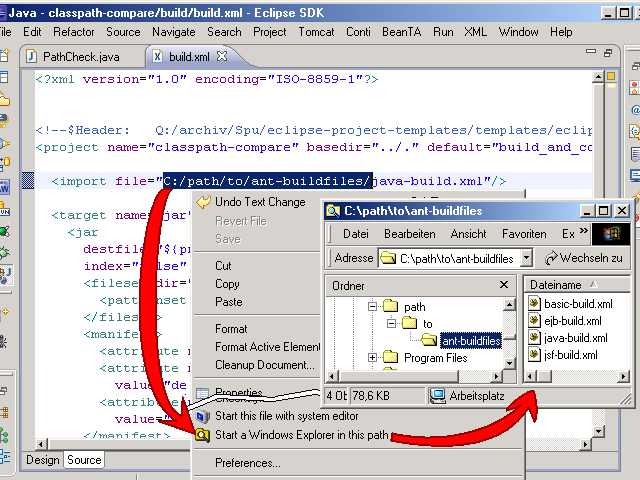Open the XML menu

(x=475, y=32)
